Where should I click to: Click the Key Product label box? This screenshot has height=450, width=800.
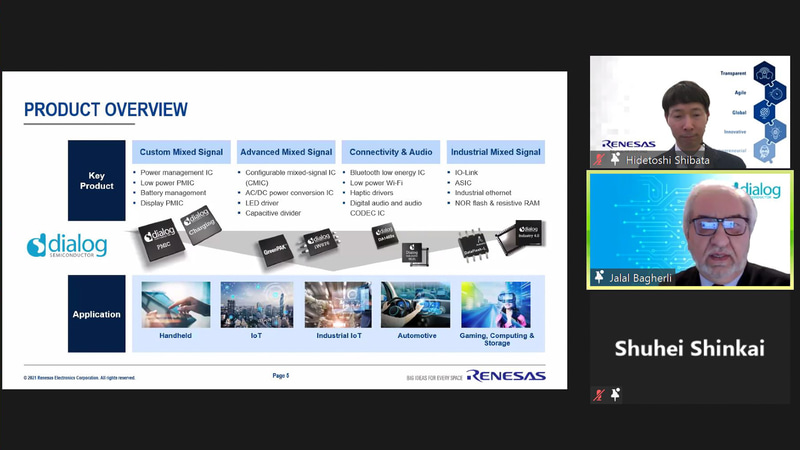pyautogui.click(x=96, y=181)
